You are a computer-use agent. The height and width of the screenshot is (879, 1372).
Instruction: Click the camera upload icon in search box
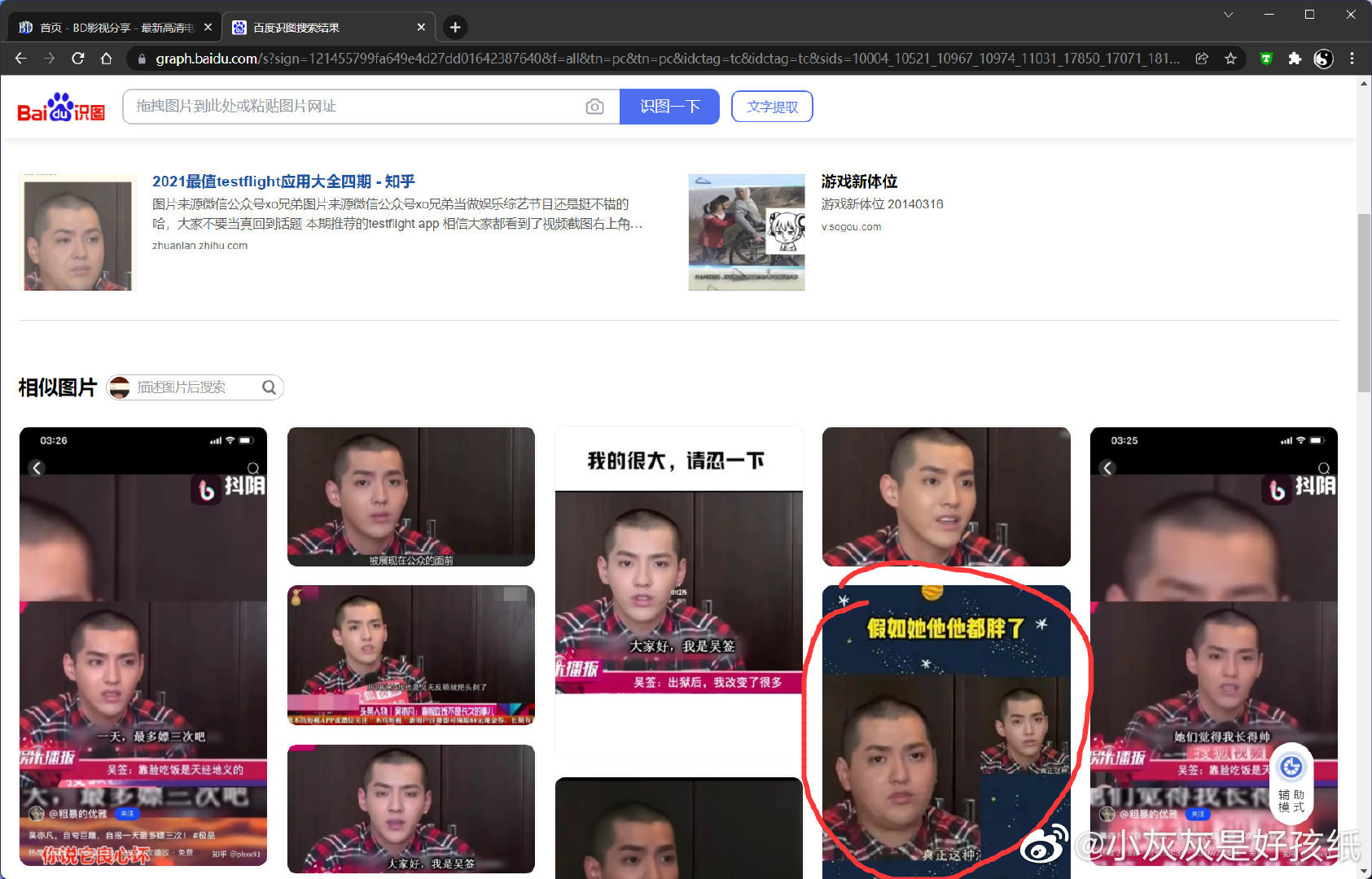(x=594, y=107)
